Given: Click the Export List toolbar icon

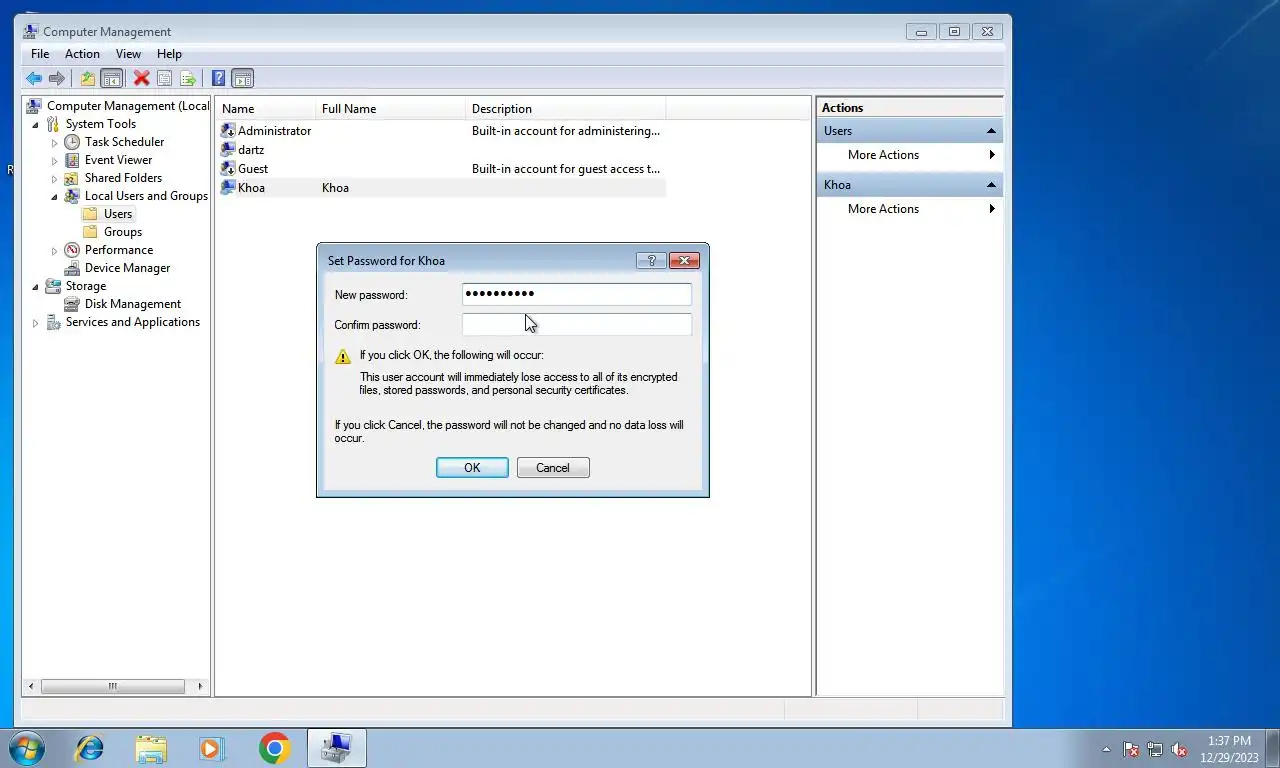Looking at the screenshot, I should tap(187, 78).
